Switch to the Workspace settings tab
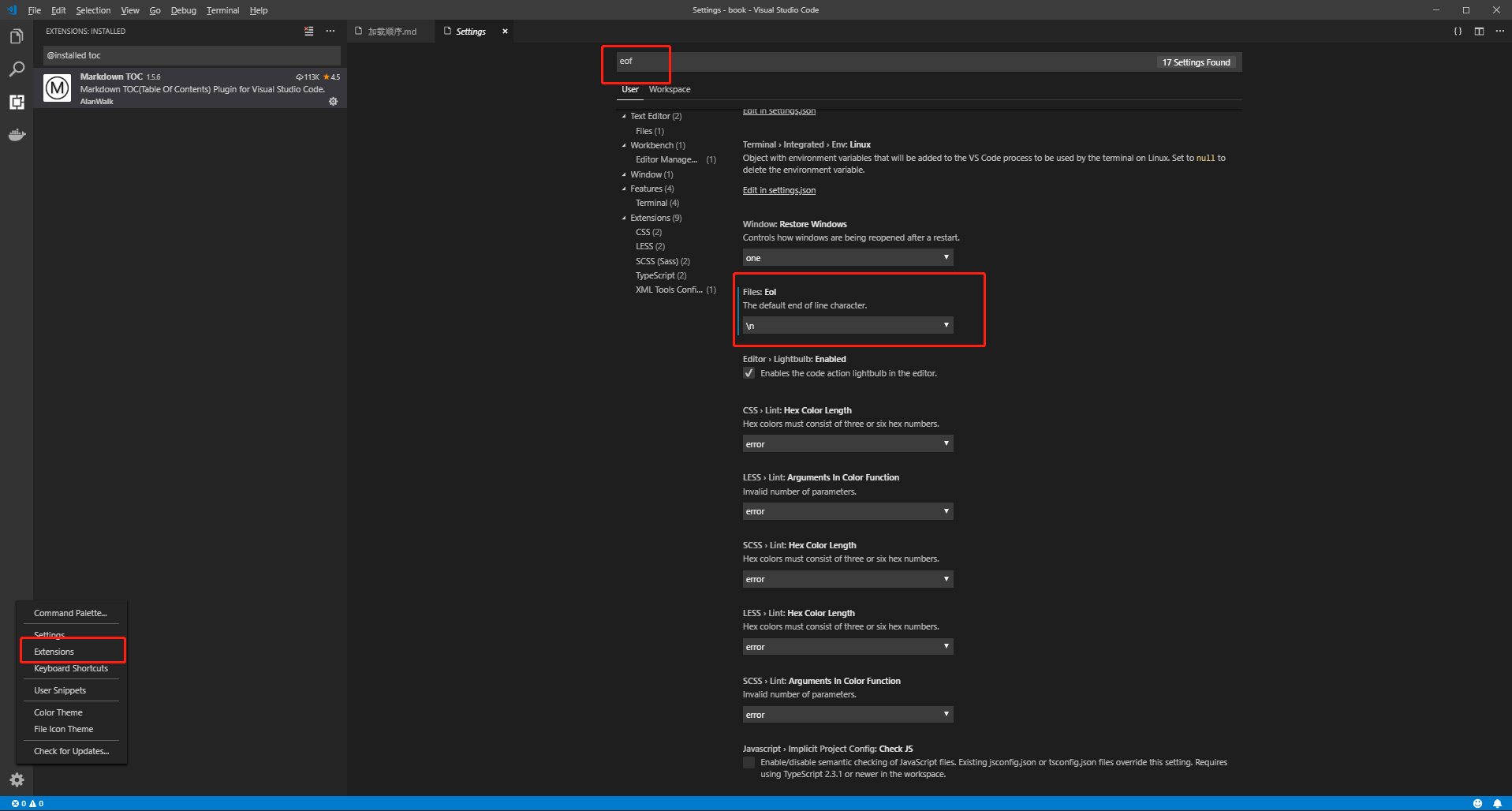This screenshot has height=811, width=1512. tap(670, 89)
